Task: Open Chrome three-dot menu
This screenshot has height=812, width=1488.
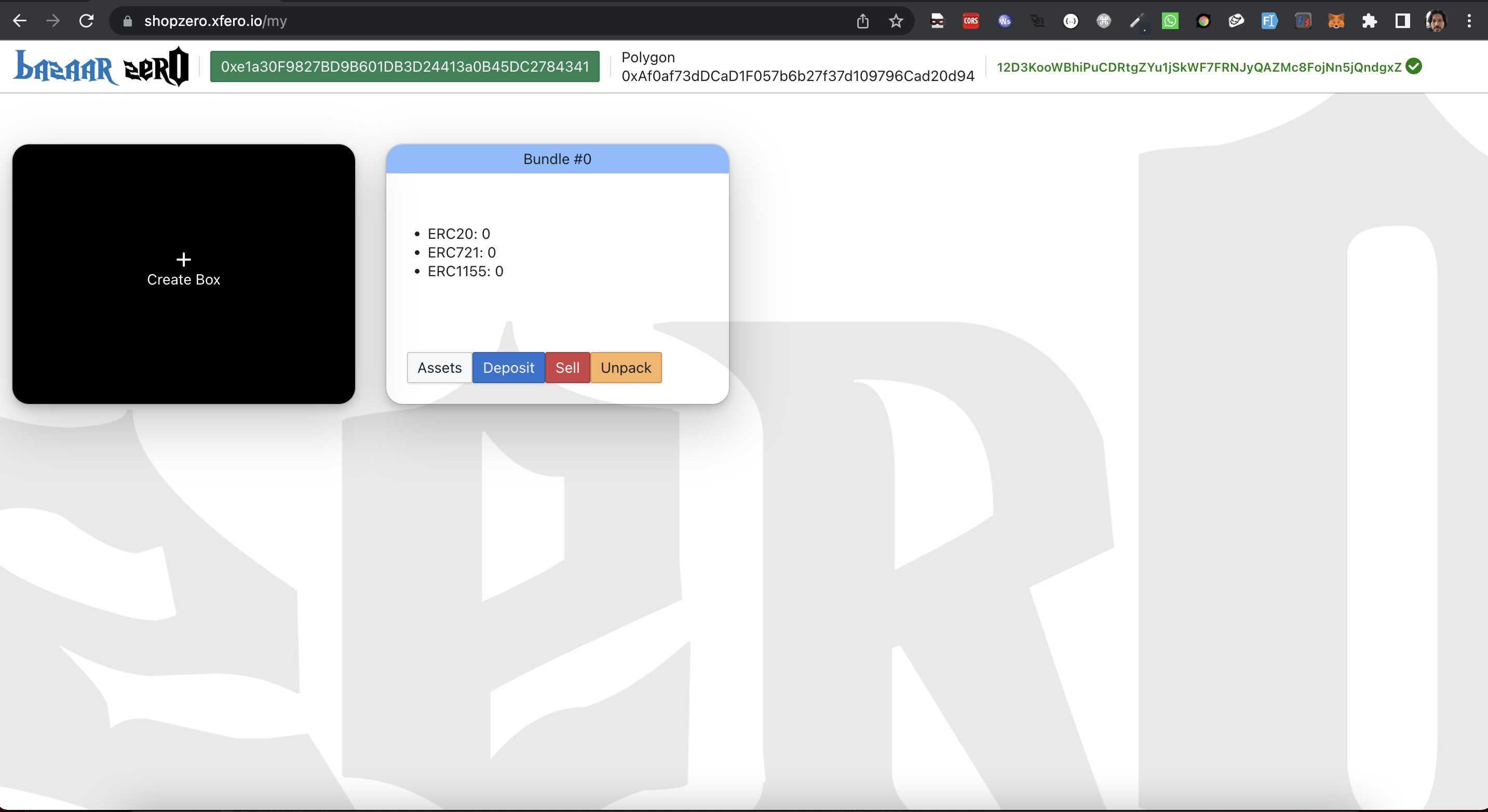Action: pyautogui.click(x=1469, y=21)
